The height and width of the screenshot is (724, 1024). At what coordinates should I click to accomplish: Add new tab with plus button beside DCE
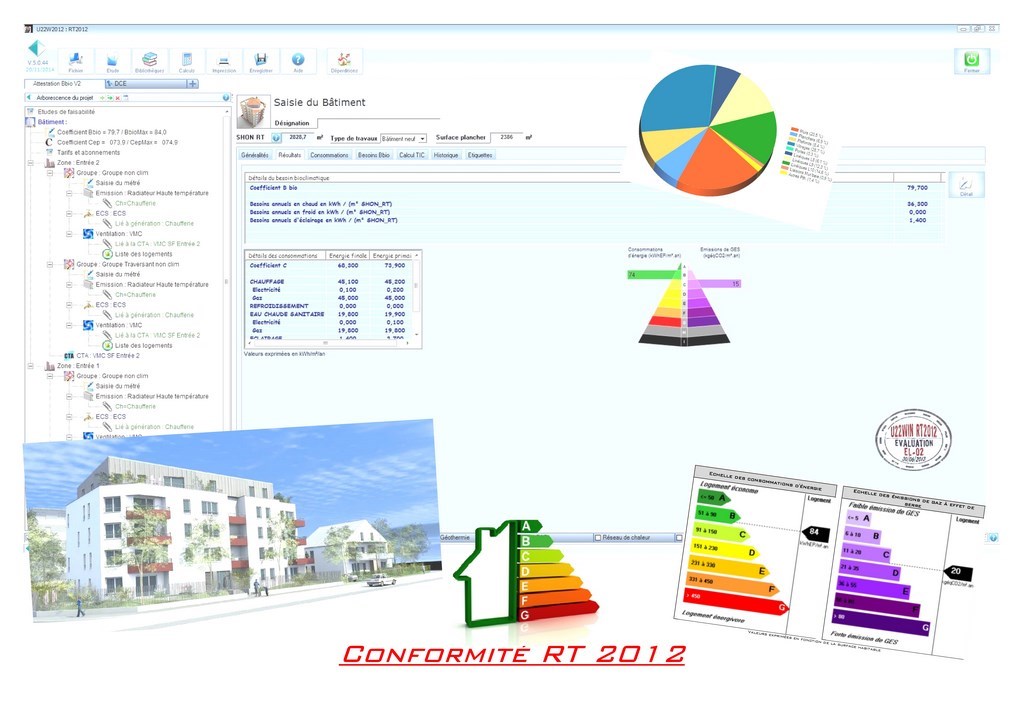pos(192,84)
